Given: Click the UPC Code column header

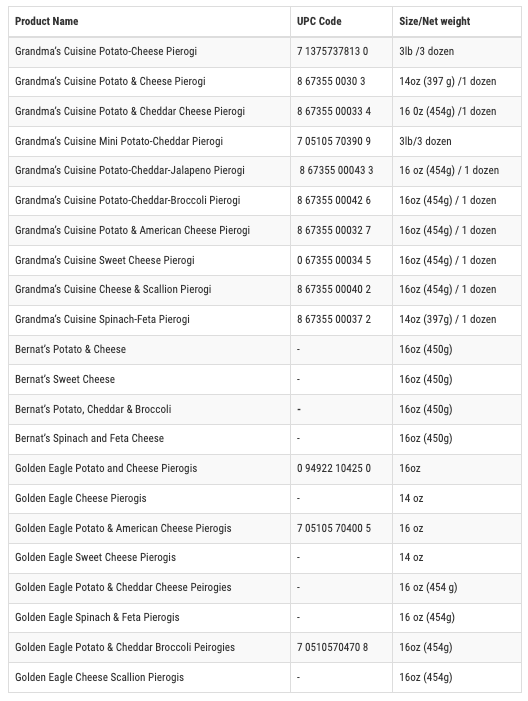Looking at the screenshot, I should coord(319,21).
